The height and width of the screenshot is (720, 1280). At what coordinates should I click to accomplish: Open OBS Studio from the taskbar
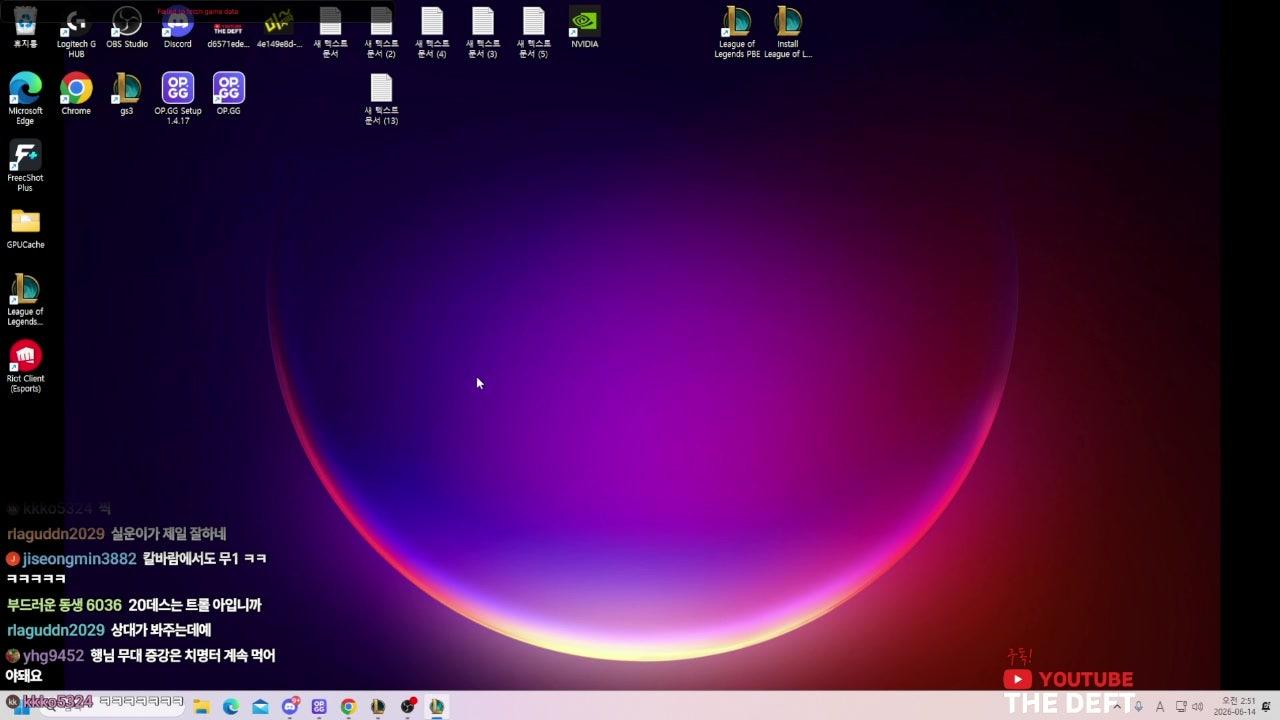[408, 706]
